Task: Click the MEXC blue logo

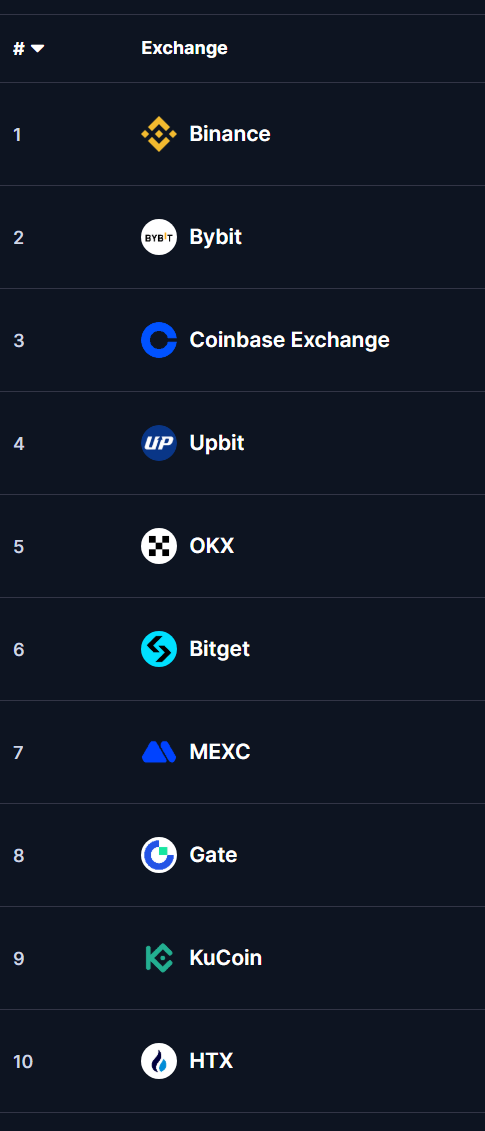Action: [159, 752]
